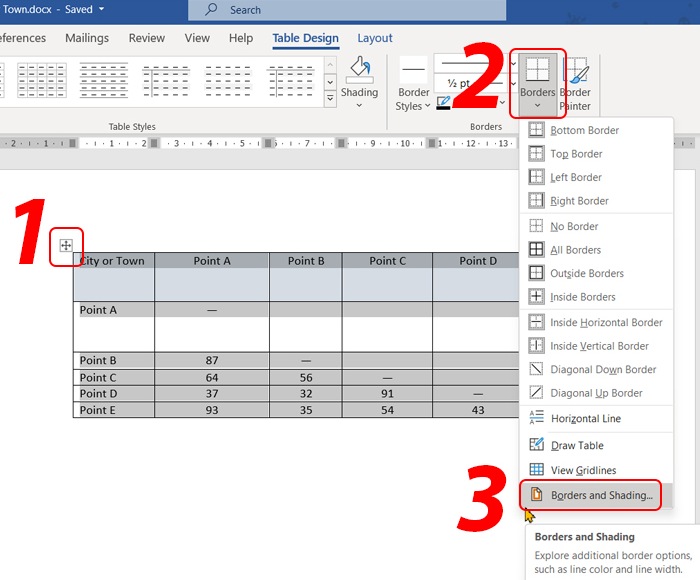This screenshot has width=700, height=580.
Task: Click inside the Search box
Action: pyautogui.click(x=347, y=10)
